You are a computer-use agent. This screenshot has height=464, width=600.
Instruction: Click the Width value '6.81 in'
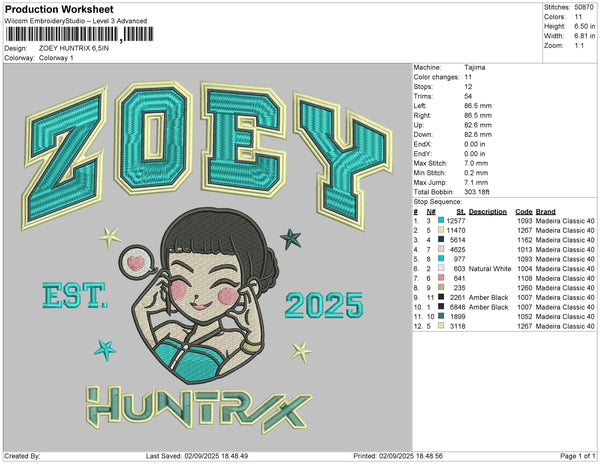coord(585,36)
